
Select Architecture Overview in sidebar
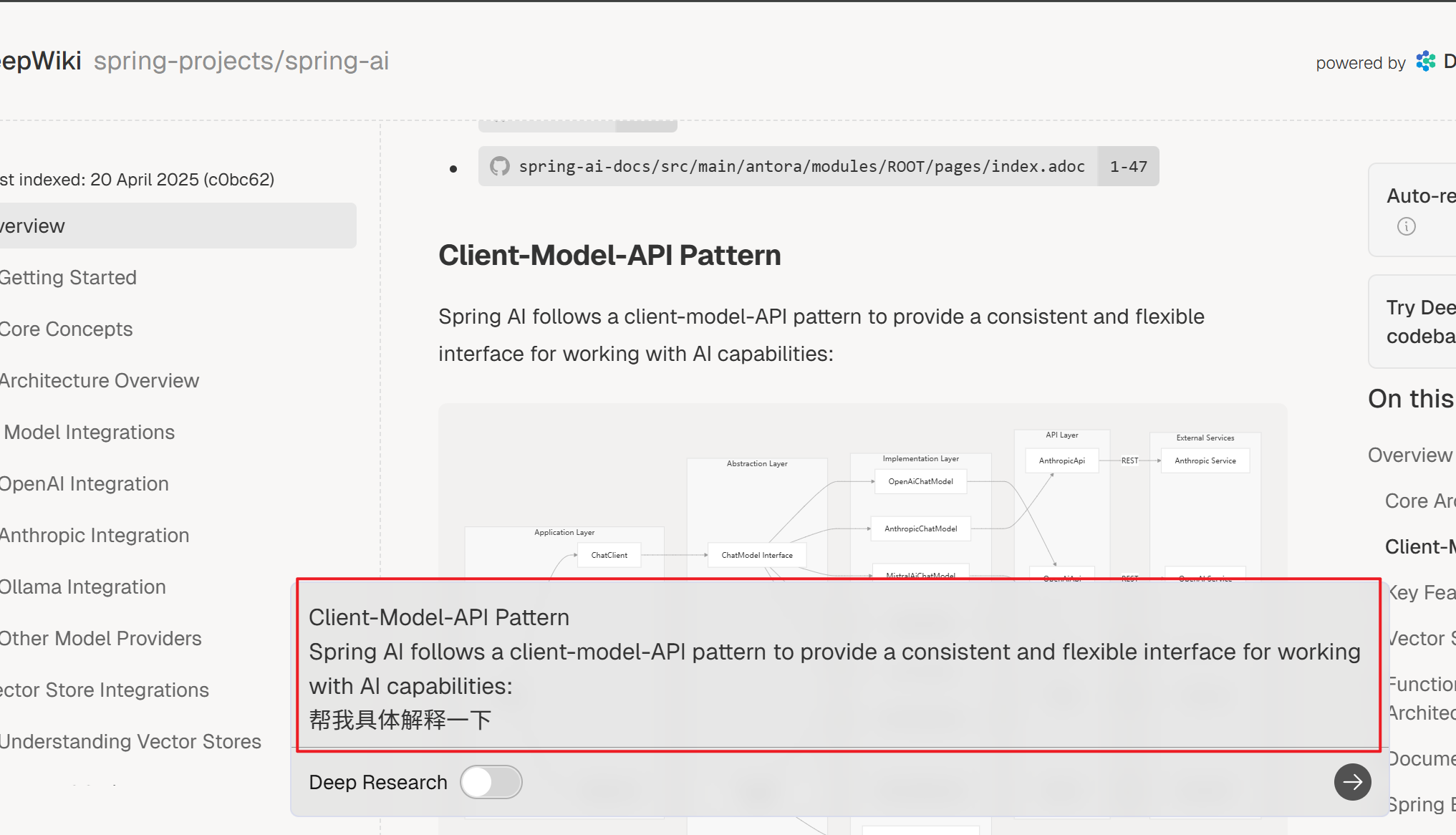(x=99, y=381)
